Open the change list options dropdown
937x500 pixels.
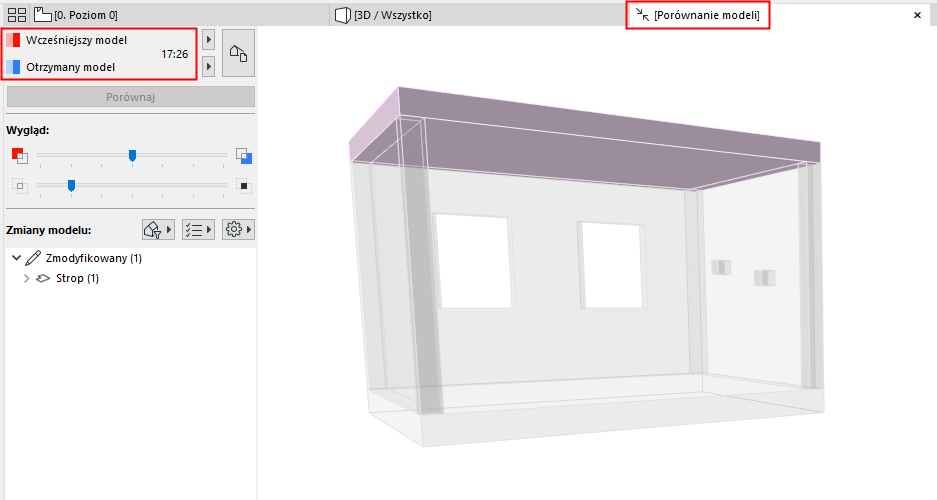(x=198, y=229)
